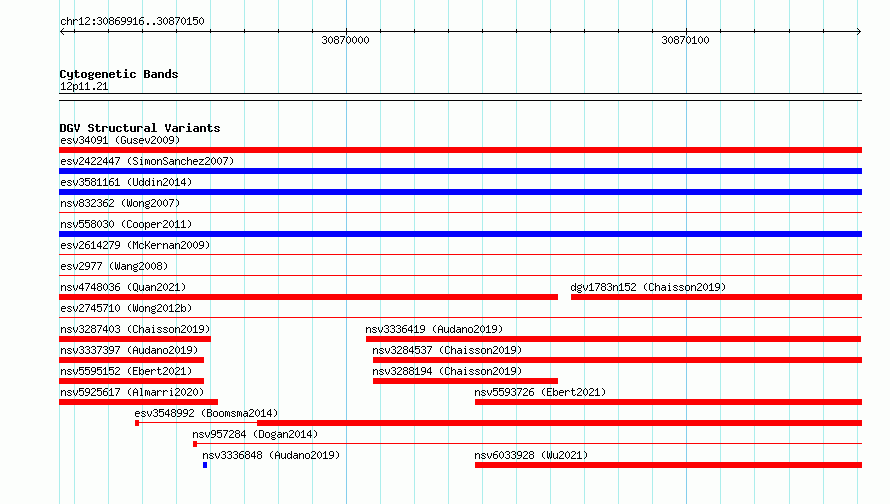This screenshot has height=504, width=890.
Task: Click the small red square below the nsv957284 label
Action: pyautogui.click(x=195, y=444)
